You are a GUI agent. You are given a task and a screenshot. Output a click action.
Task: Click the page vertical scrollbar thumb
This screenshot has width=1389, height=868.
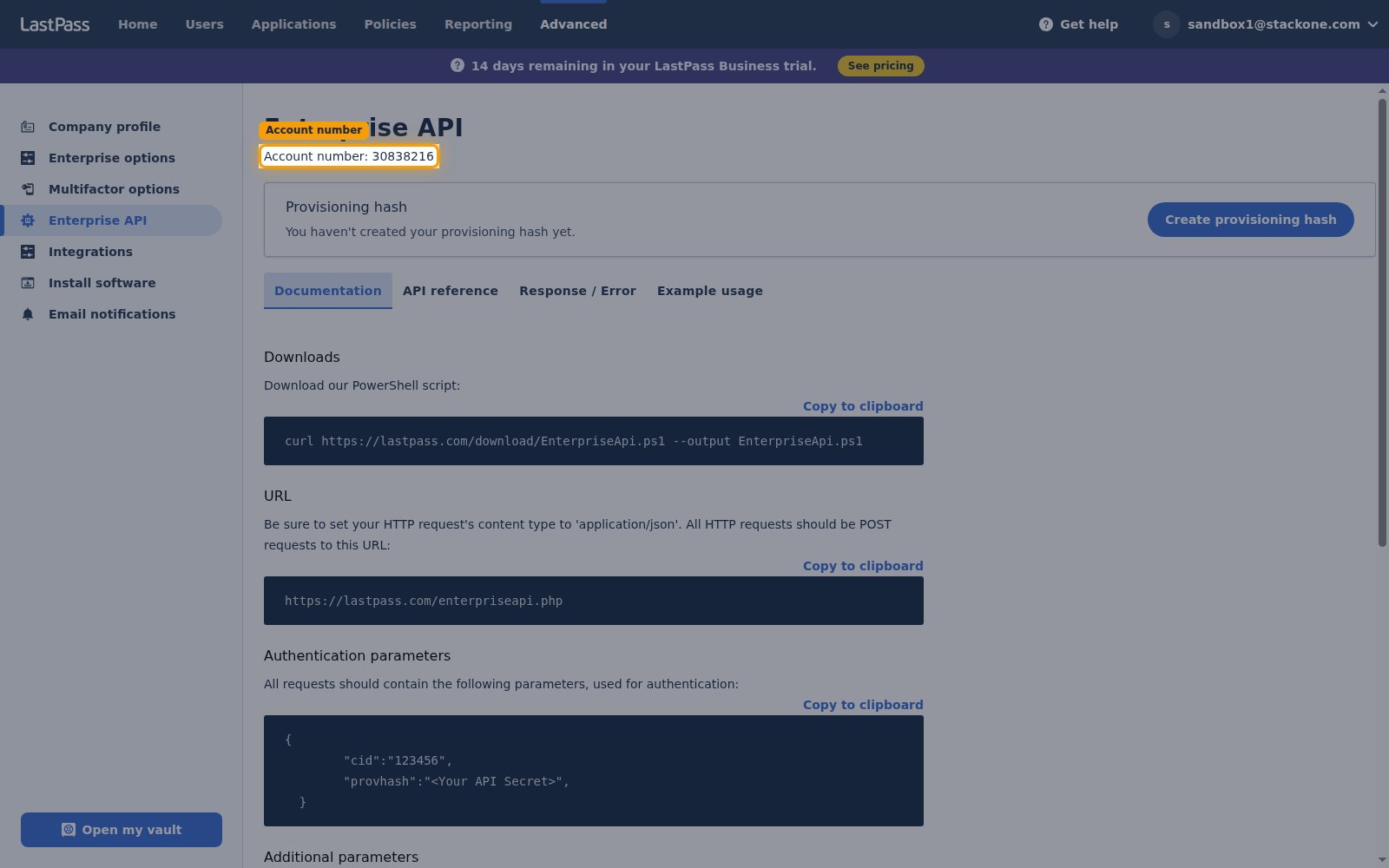(x=1382, y=323)
